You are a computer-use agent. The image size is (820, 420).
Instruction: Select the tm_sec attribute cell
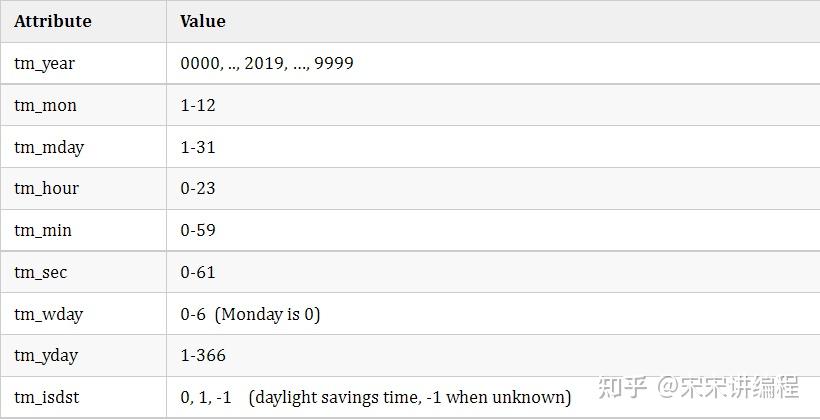point(41,272)
